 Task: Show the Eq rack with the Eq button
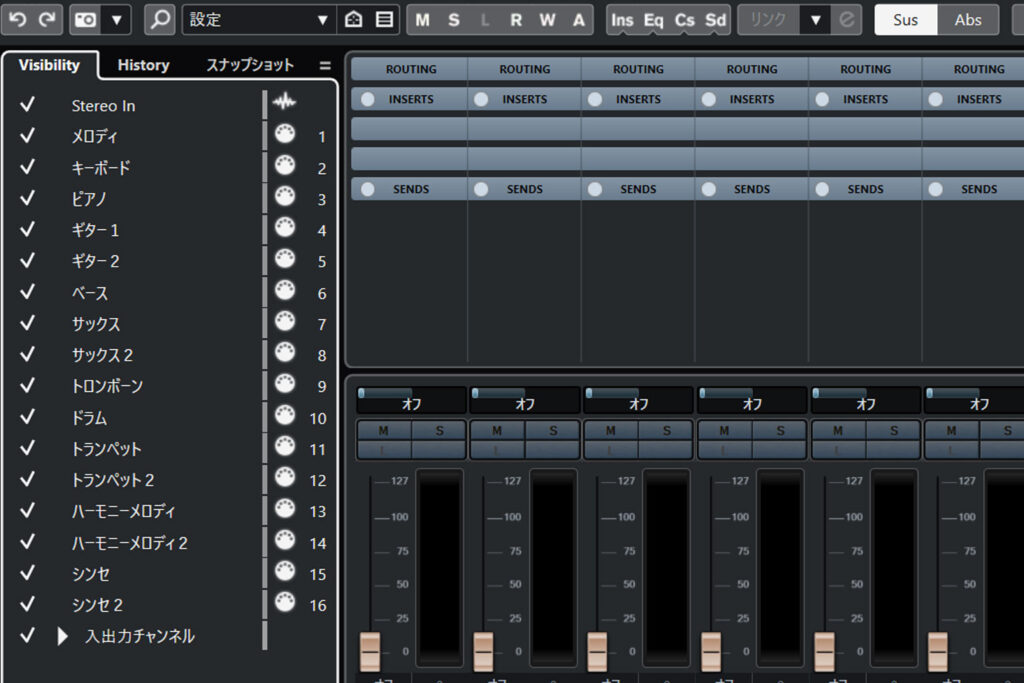click(x=653, y=19)
